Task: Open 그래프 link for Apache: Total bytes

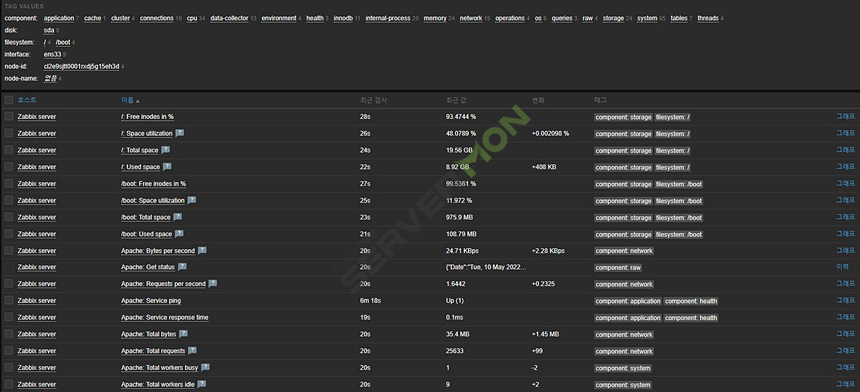Action: [x=845, y=333]
